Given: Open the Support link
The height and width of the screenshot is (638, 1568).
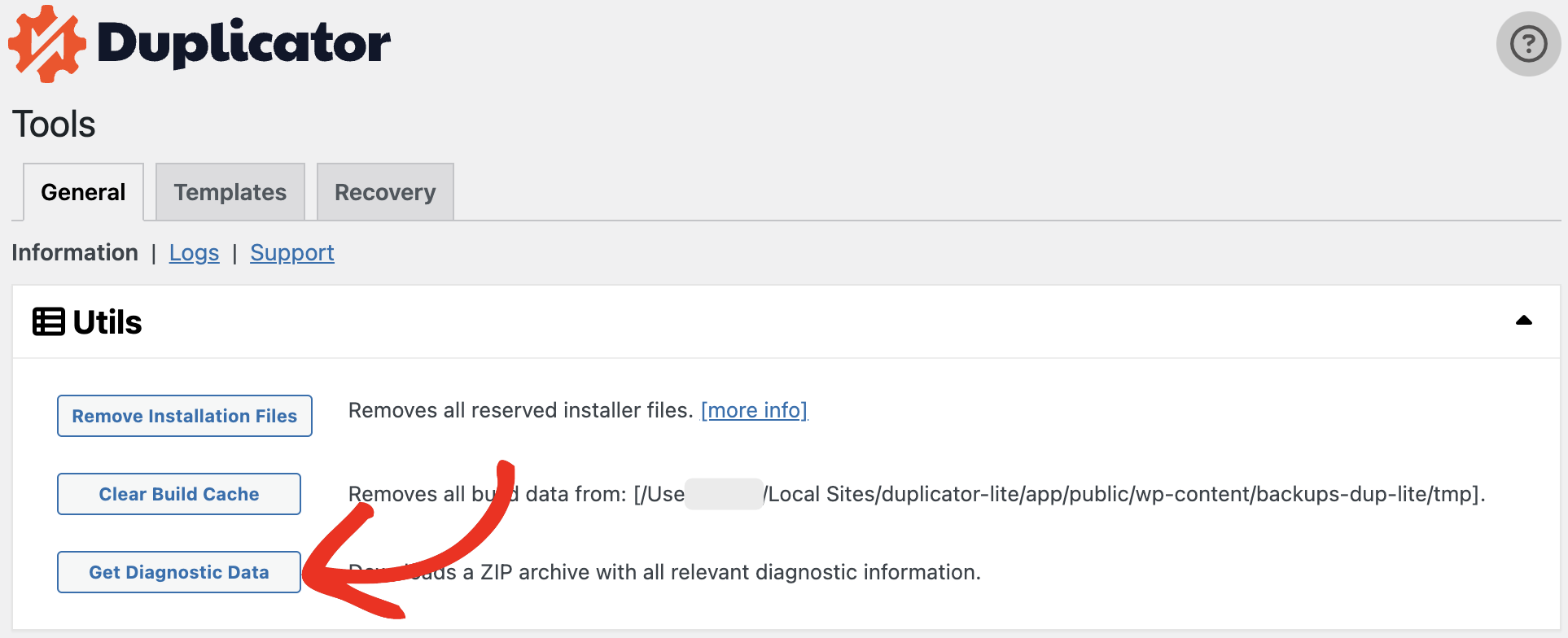Looking at the screenshot, I should coord(292,253).
